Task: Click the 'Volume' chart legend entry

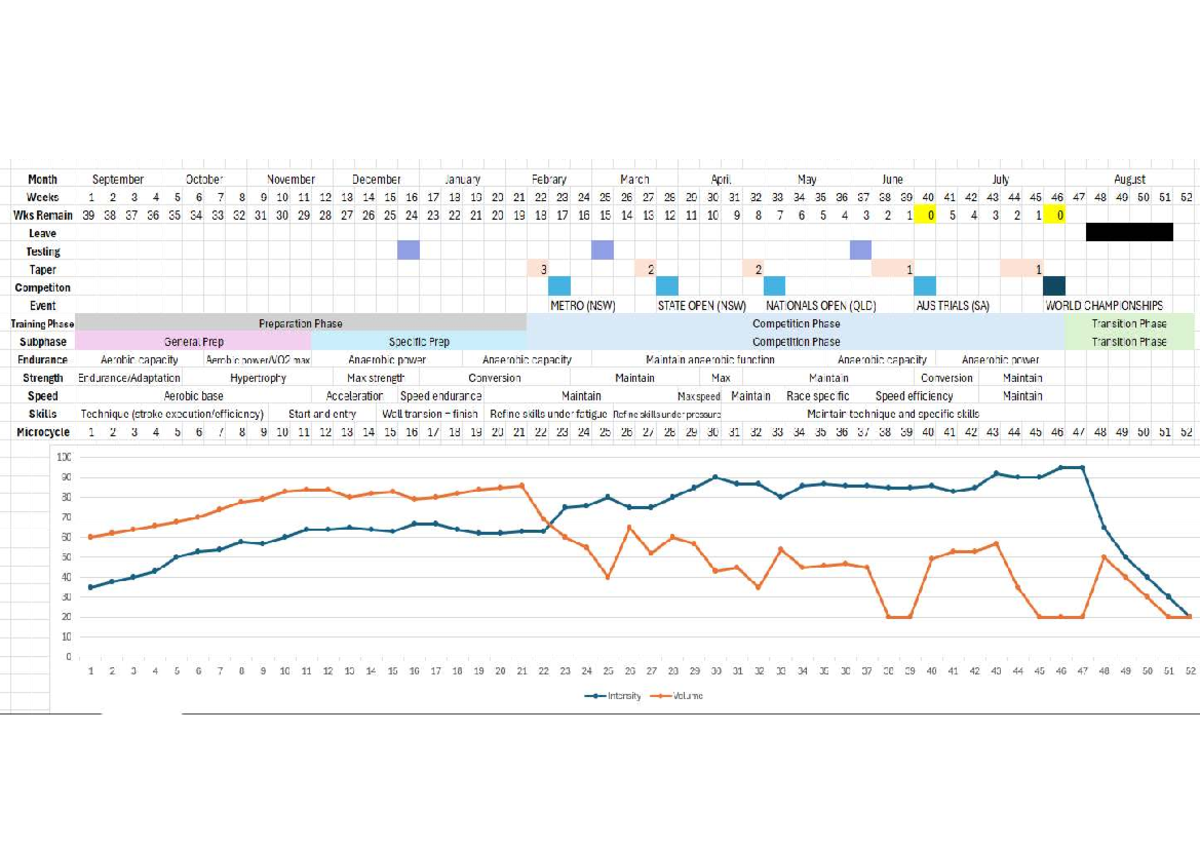Action: [675, 695]
